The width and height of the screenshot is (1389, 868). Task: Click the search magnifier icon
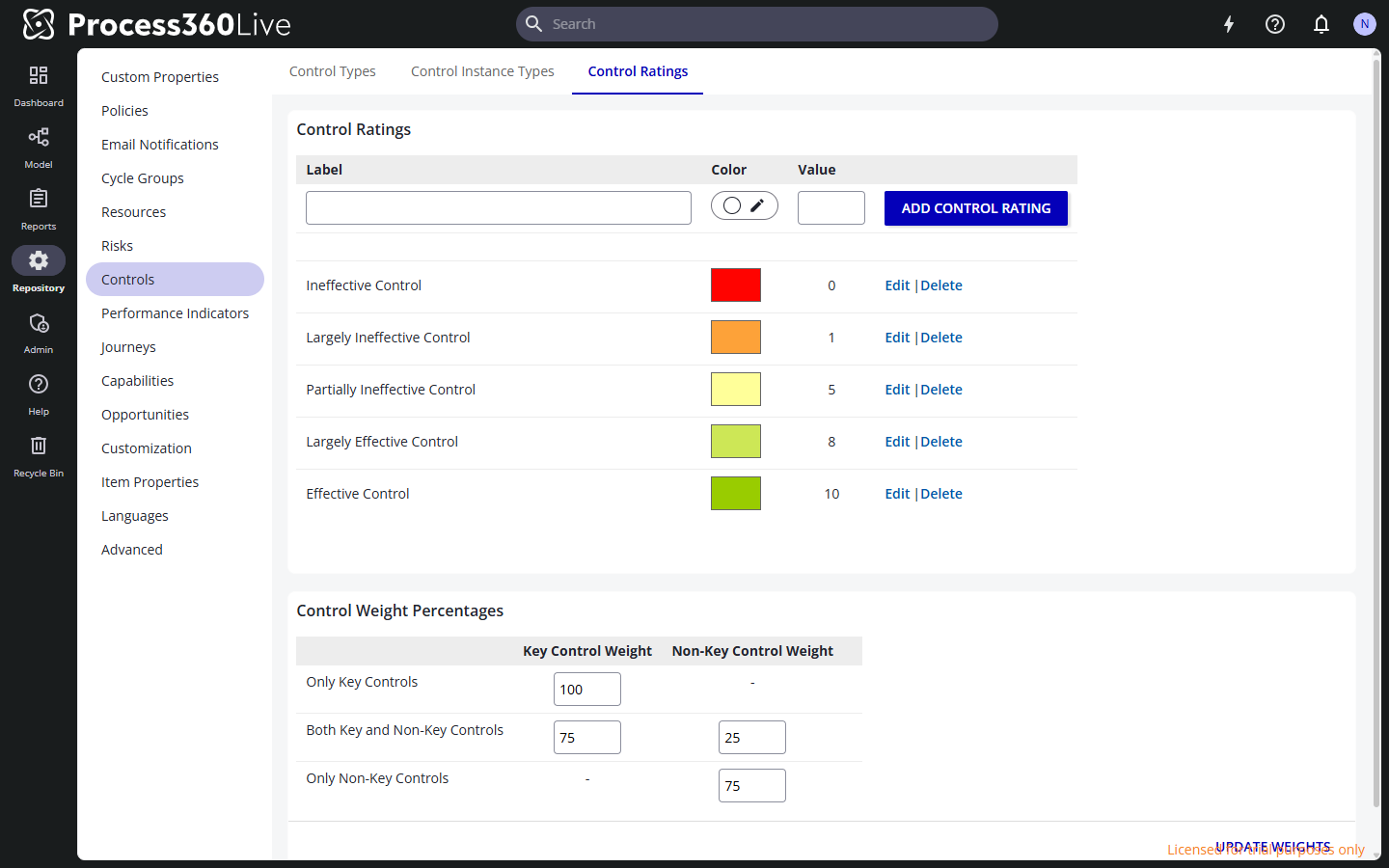click(x=533, y=24)
